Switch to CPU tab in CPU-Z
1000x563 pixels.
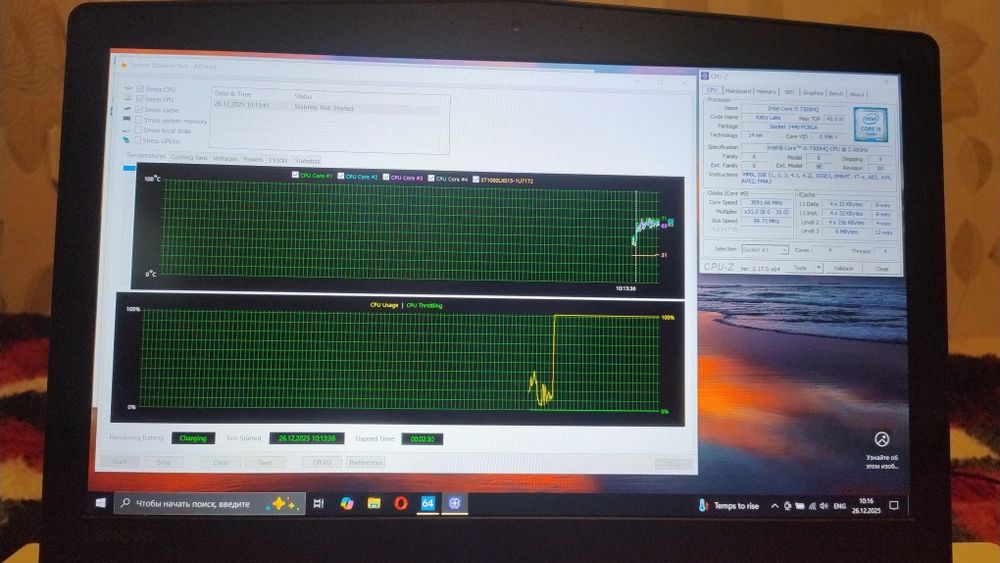pos(712,90)
